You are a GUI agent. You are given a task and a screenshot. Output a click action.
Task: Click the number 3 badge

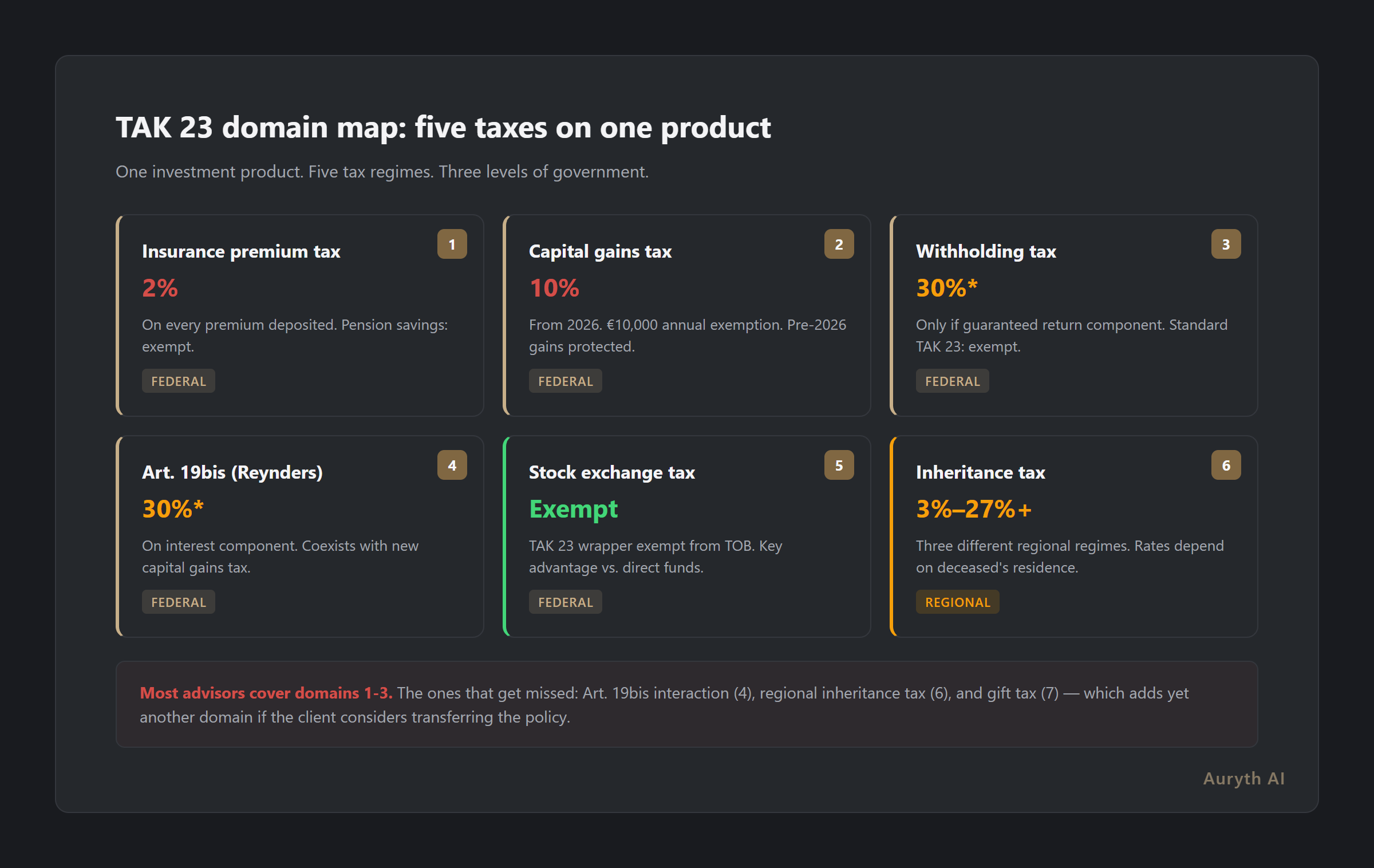1226,244
